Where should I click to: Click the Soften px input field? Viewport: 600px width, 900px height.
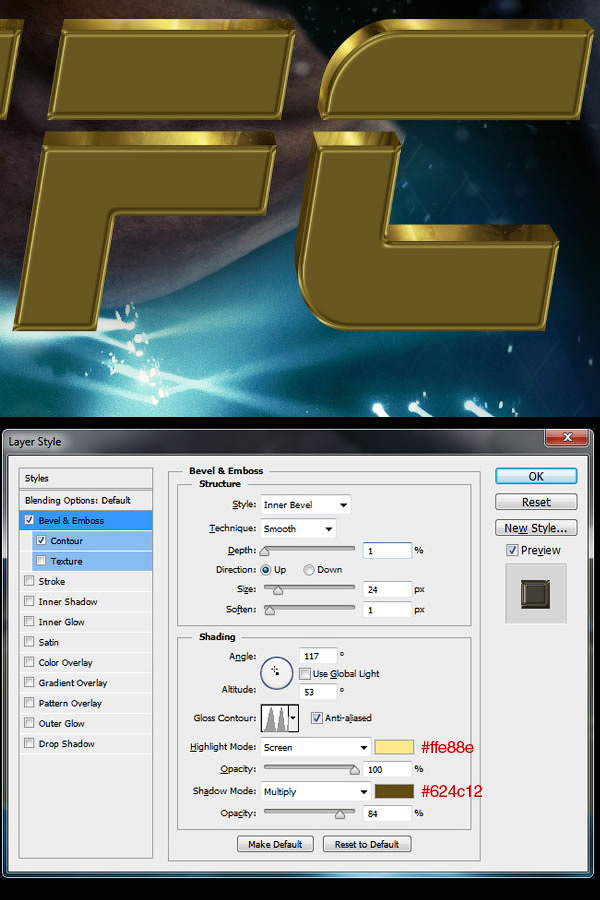[x=388, y=610]
